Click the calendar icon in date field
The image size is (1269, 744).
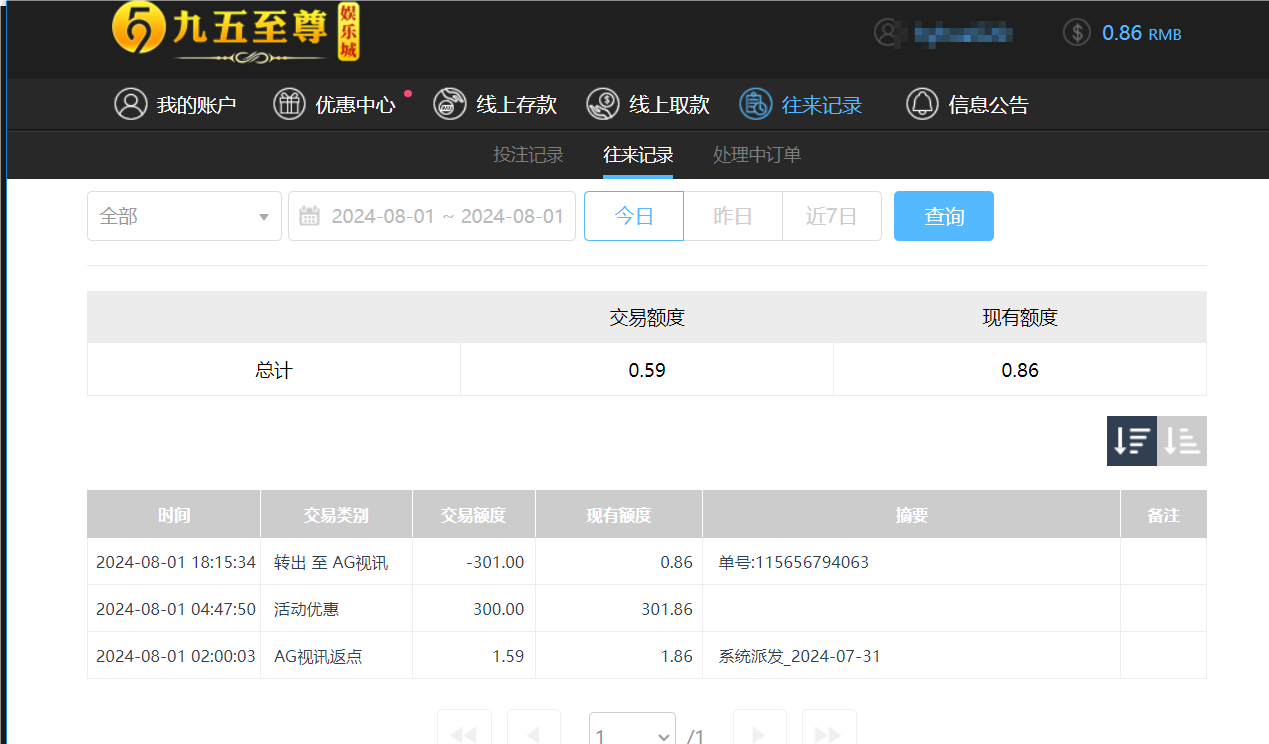309,215
